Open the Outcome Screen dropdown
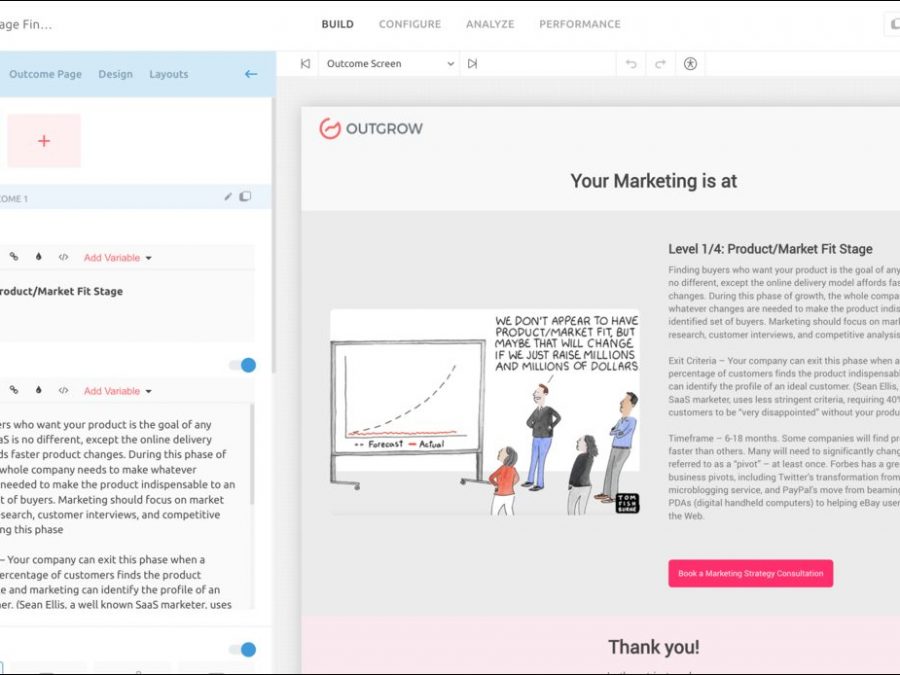 tap(389, 64)
